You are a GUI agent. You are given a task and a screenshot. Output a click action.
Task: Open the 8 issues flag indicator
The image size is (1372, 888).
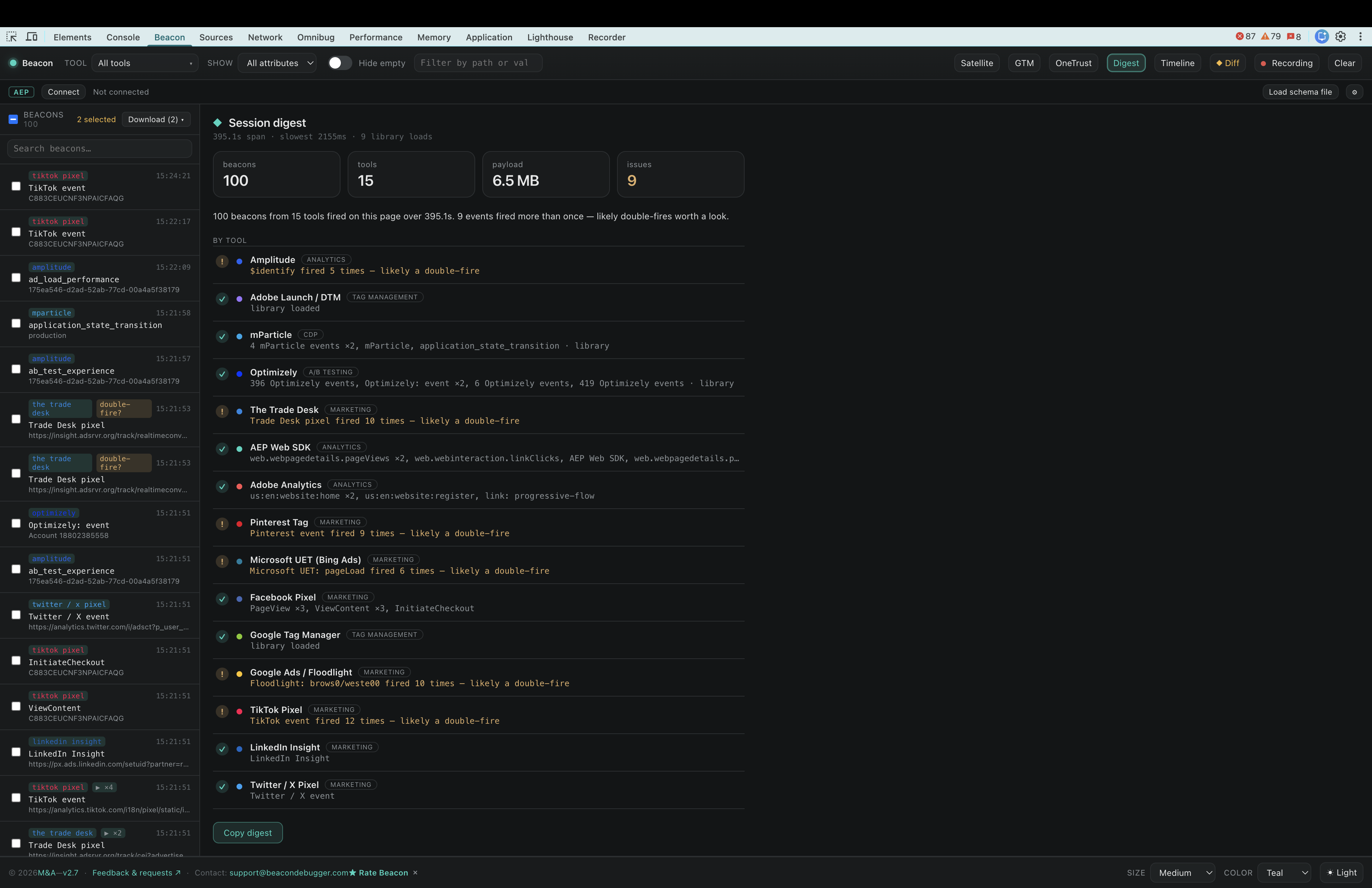[1294, 37]
